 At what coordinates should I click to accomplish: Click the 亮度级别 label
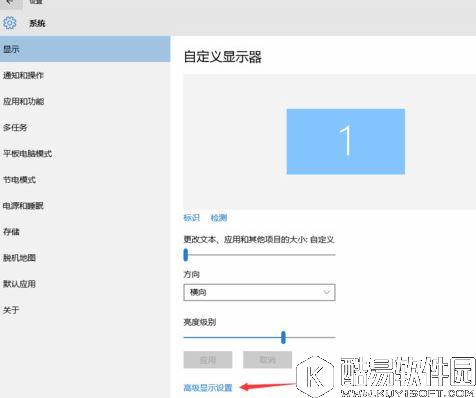tap(200, 322)
